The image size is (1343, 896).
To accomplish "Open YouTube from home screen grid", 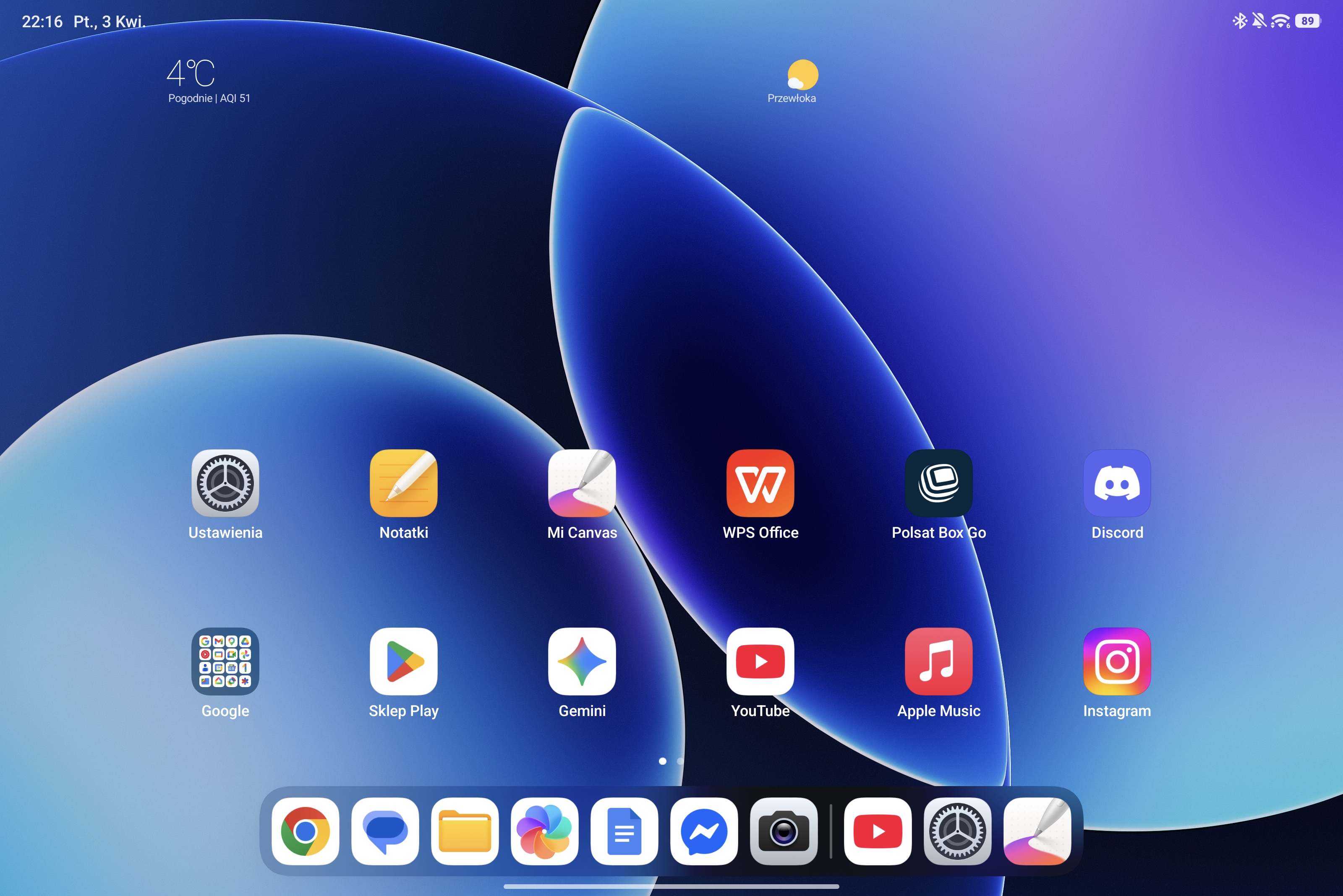I will (760, 662).
